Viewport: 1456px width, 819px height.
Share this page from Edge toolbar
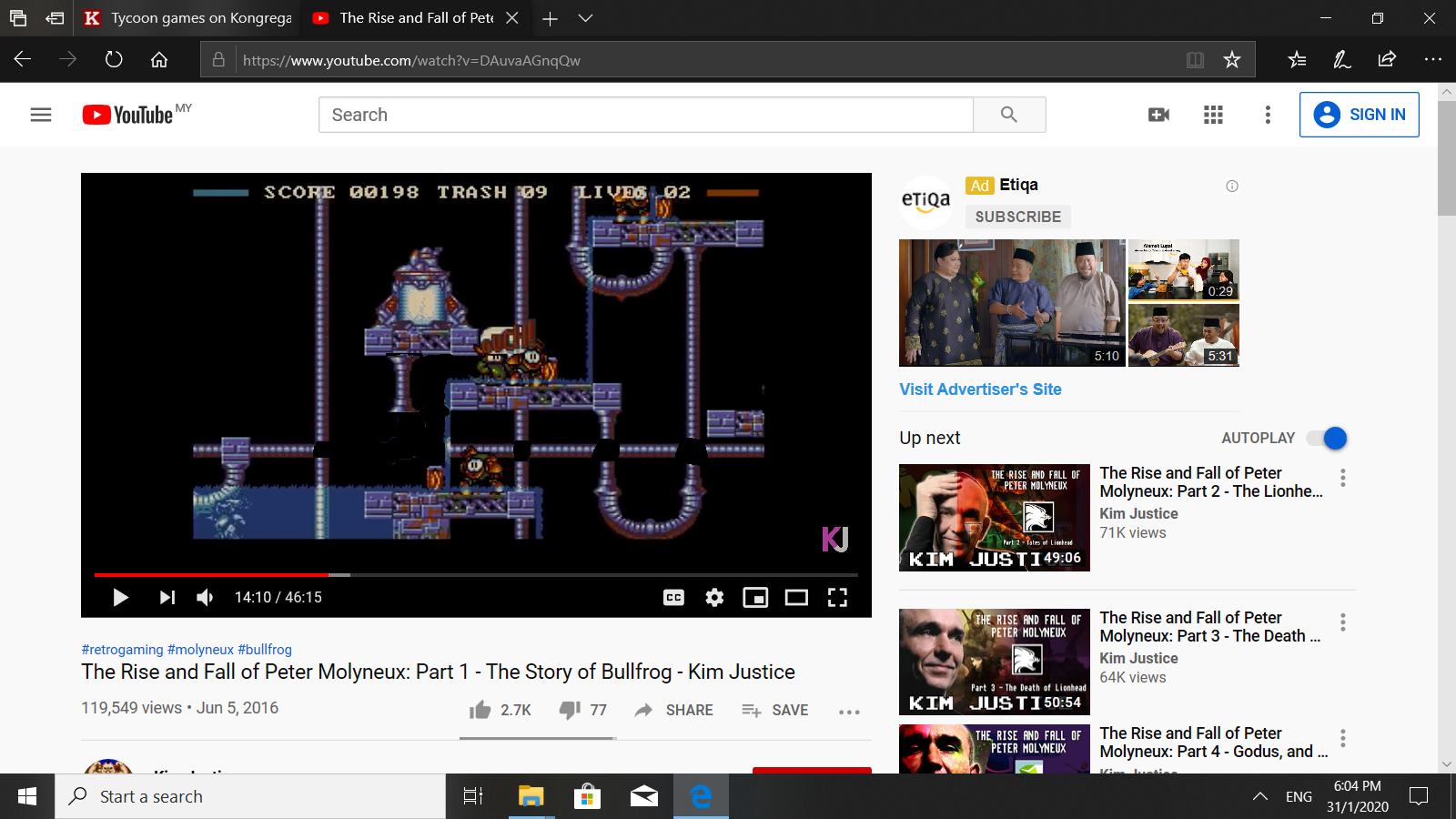[1387, 60]
